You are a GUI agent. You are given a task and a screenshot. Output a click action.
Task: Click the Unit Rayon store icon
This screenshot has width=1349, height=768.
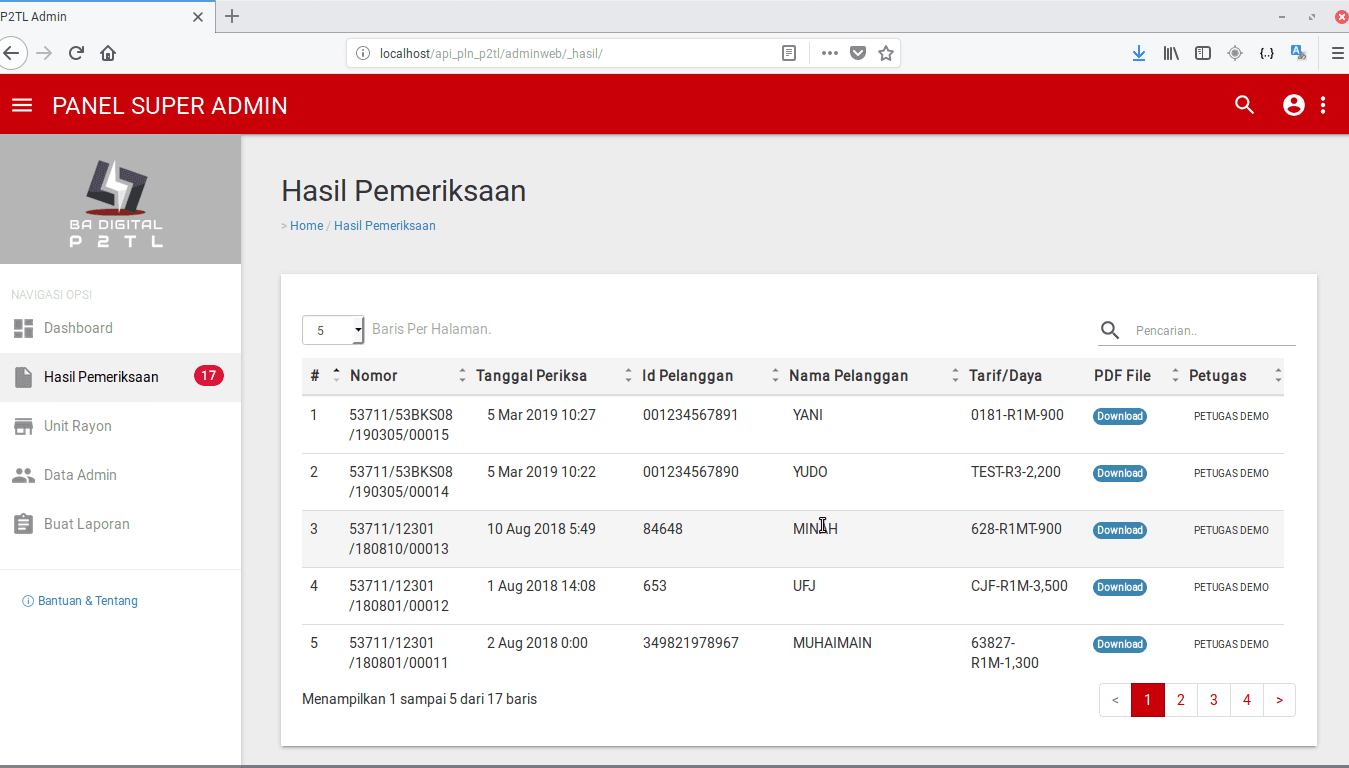click(23, 426)
